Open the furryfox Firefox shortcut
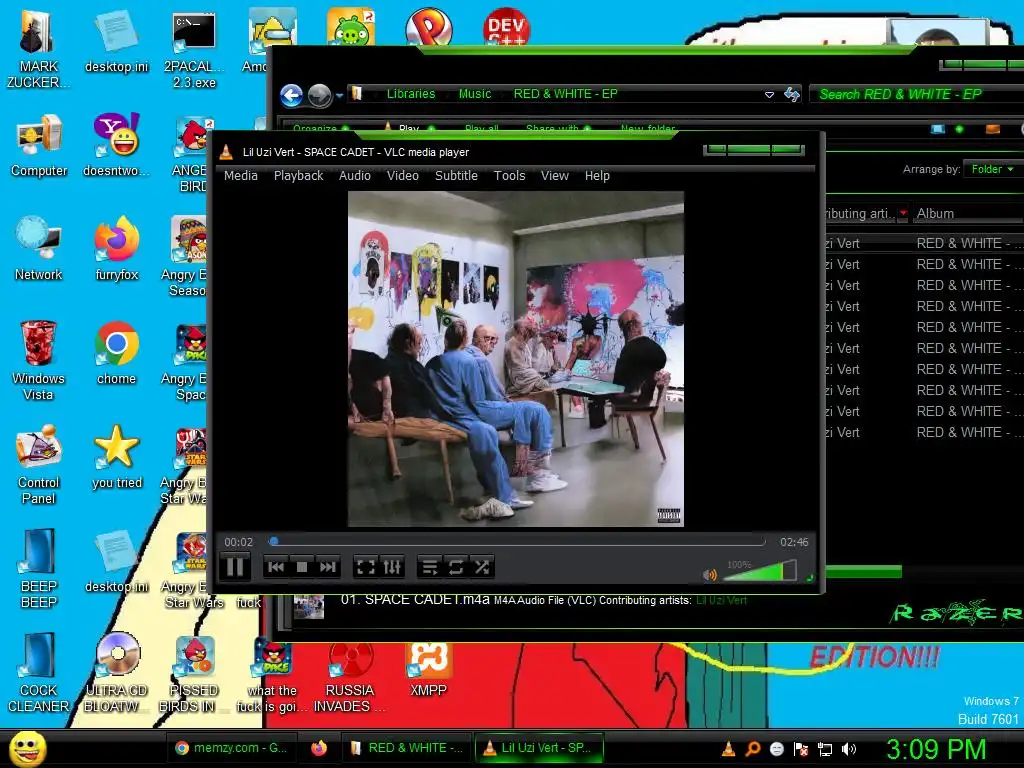Viewport: 1024px width, 768px height. pos(116,249)
